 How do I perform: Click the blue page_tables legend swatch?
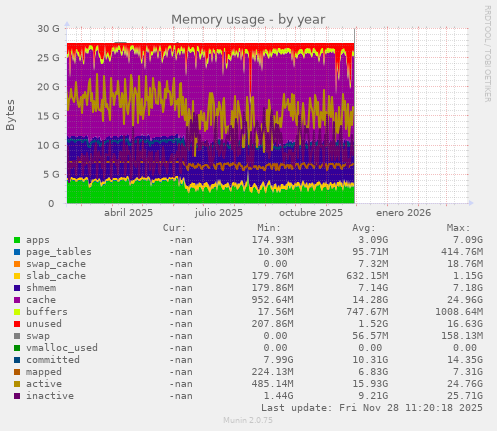pyautogui.click(x=17, y=252)
